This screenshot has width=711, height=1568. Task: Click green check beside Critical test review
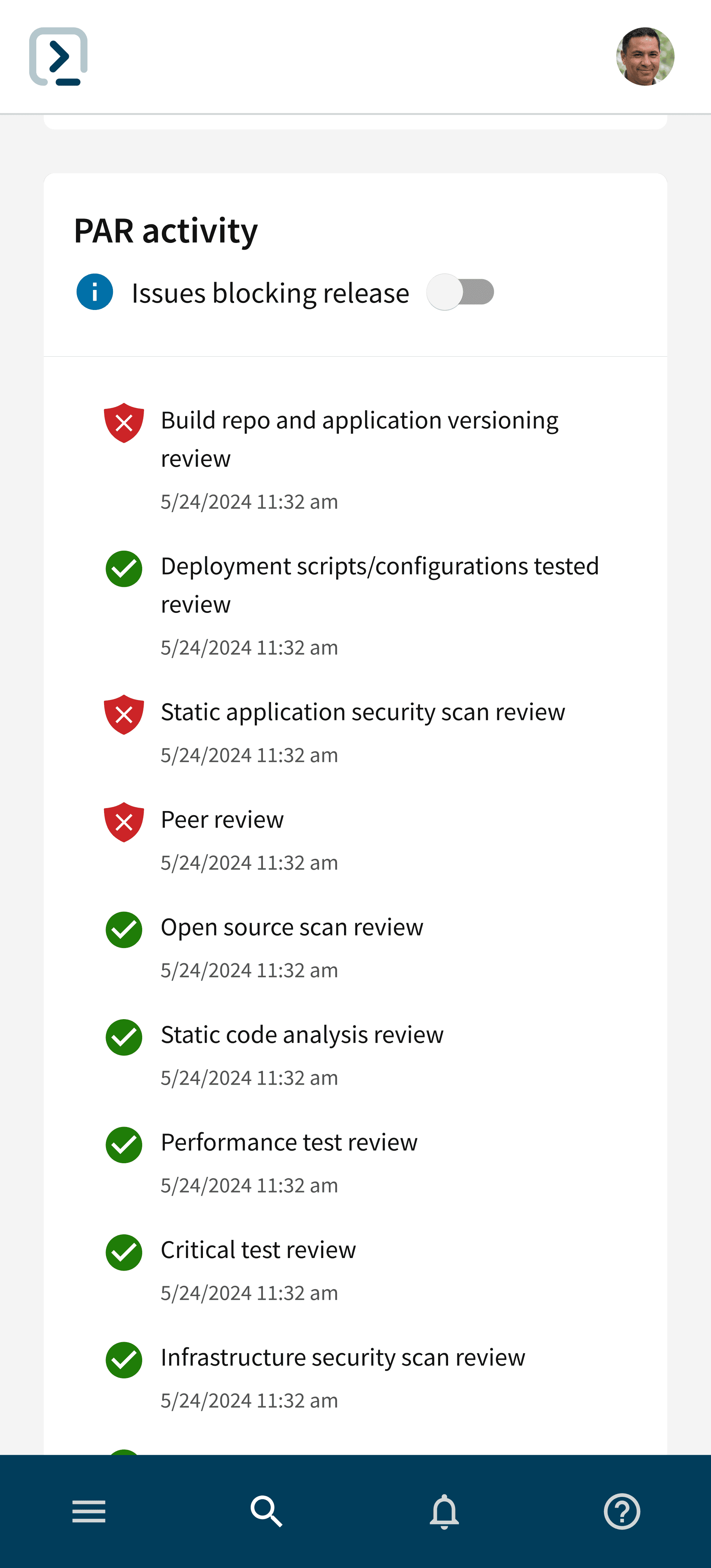pyautogui.click(x=124, y=1252)
